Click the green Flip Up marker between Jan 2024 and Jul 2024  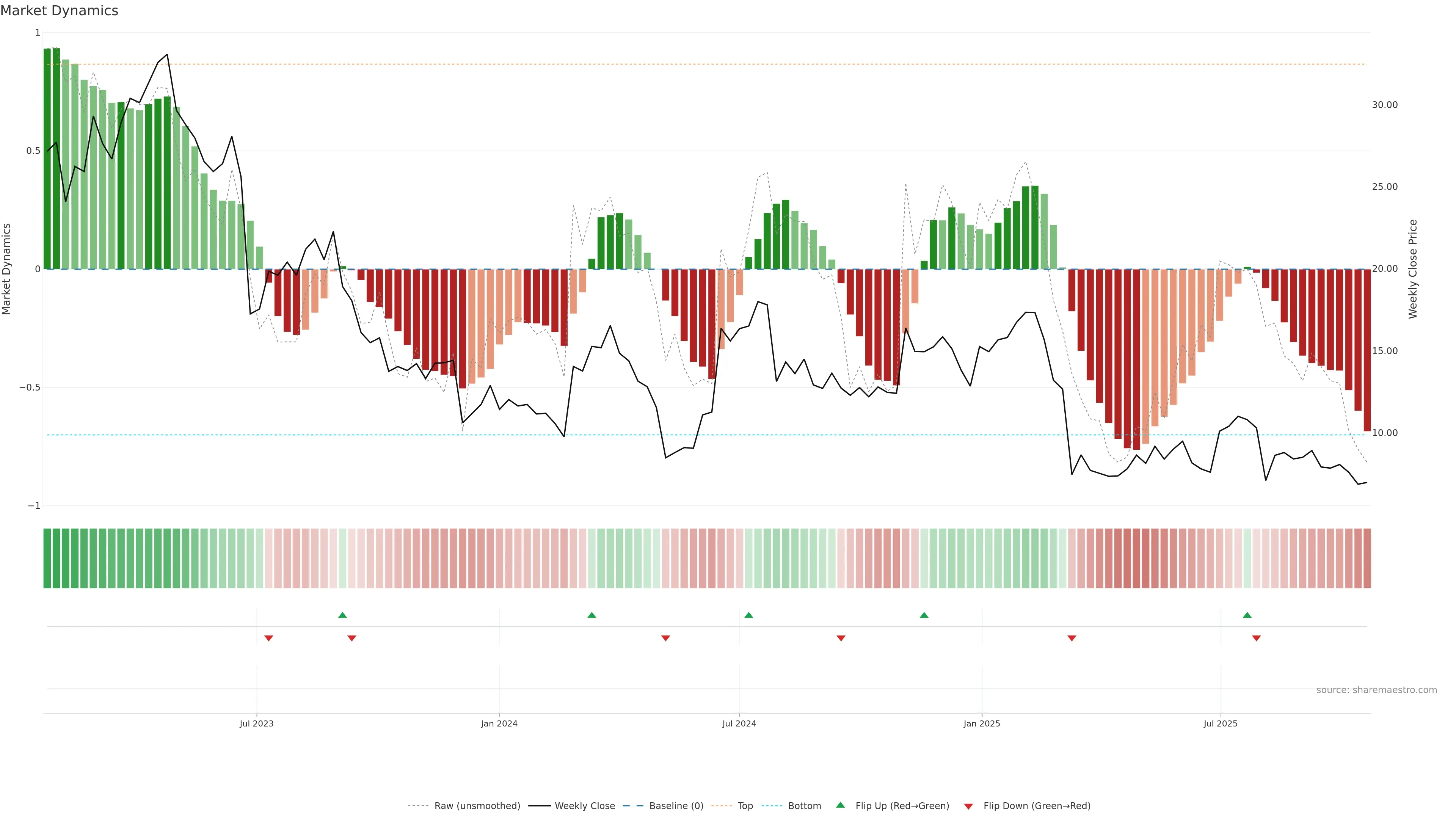pyautogui.click(x=592, y=615)
